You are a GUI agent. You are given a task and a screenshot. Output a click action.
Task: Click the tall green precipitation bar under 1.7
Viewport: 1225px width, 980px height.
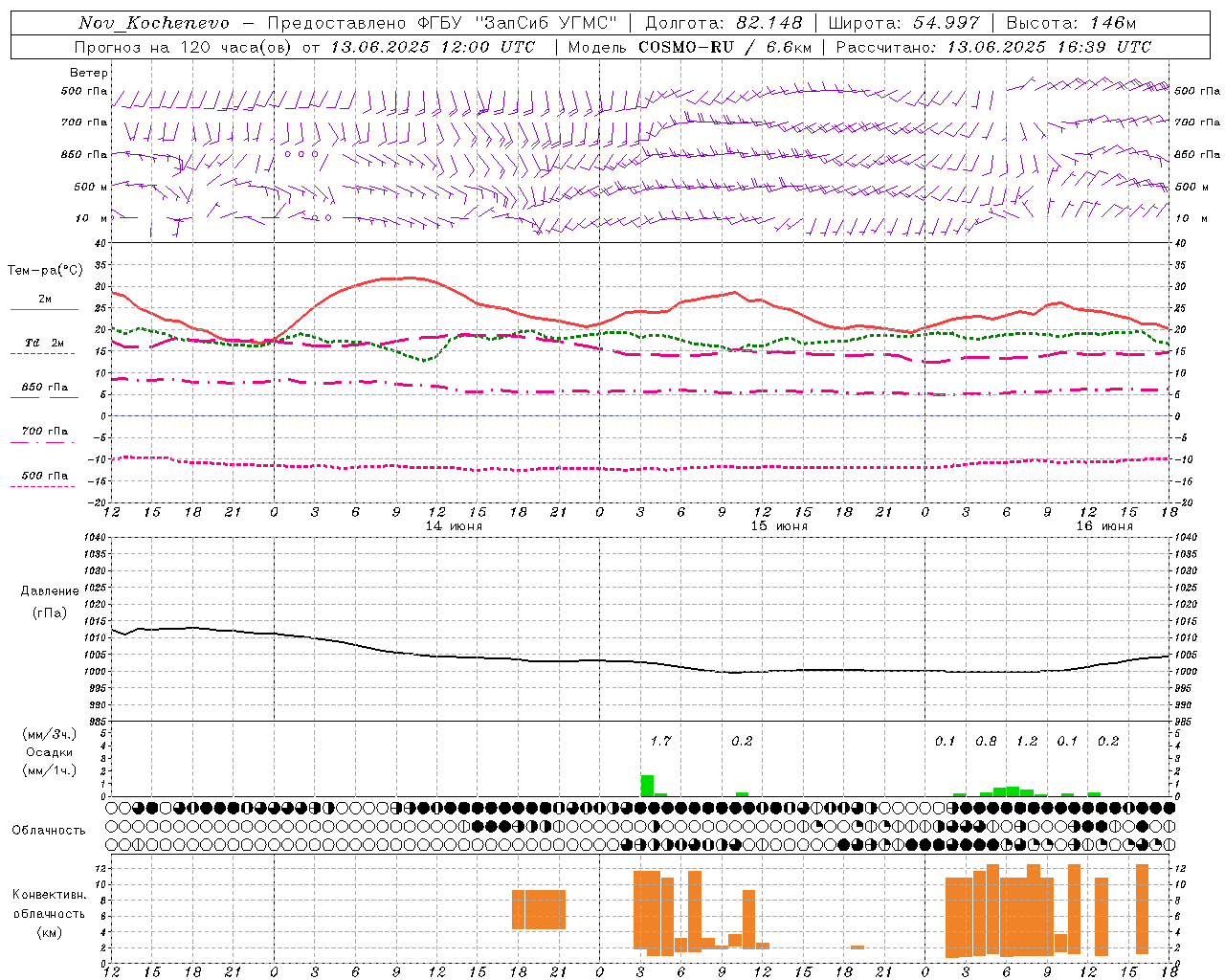[647, 786]
